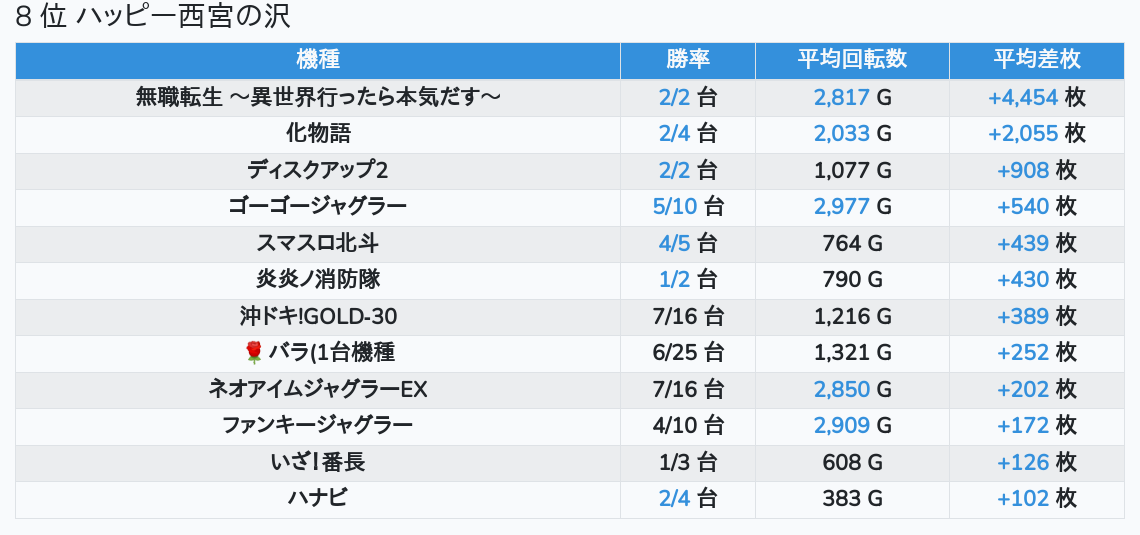Image resolution: width=1140 pixels, height=535 pixels.
Task: Click the 勝率 column header
Action: [687, 60]
